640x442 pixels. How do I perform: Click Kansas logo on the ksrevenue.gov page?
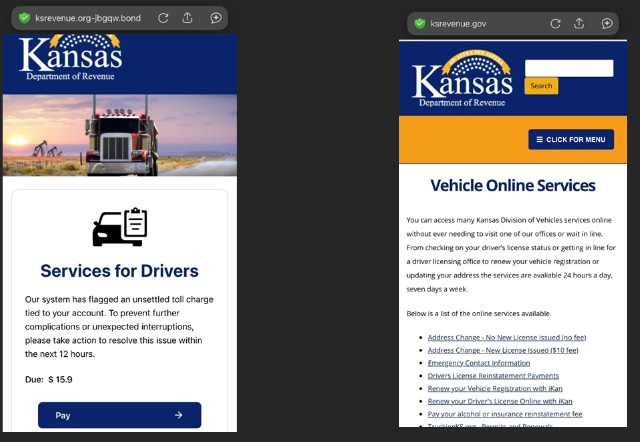(462, 79)
